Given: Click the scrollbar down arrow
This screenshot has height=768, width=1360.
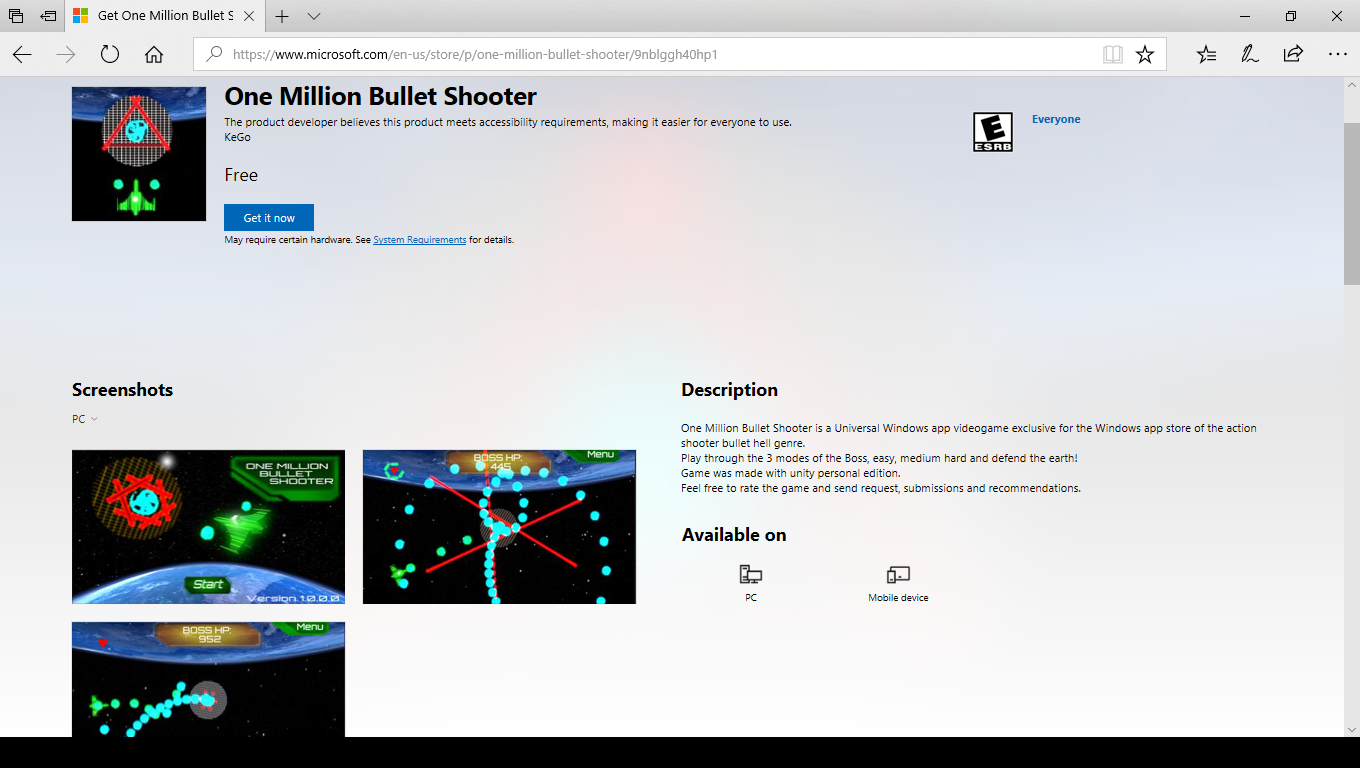Looking at the screenshot, I should pyautogui.click(x=1351, y=729).
